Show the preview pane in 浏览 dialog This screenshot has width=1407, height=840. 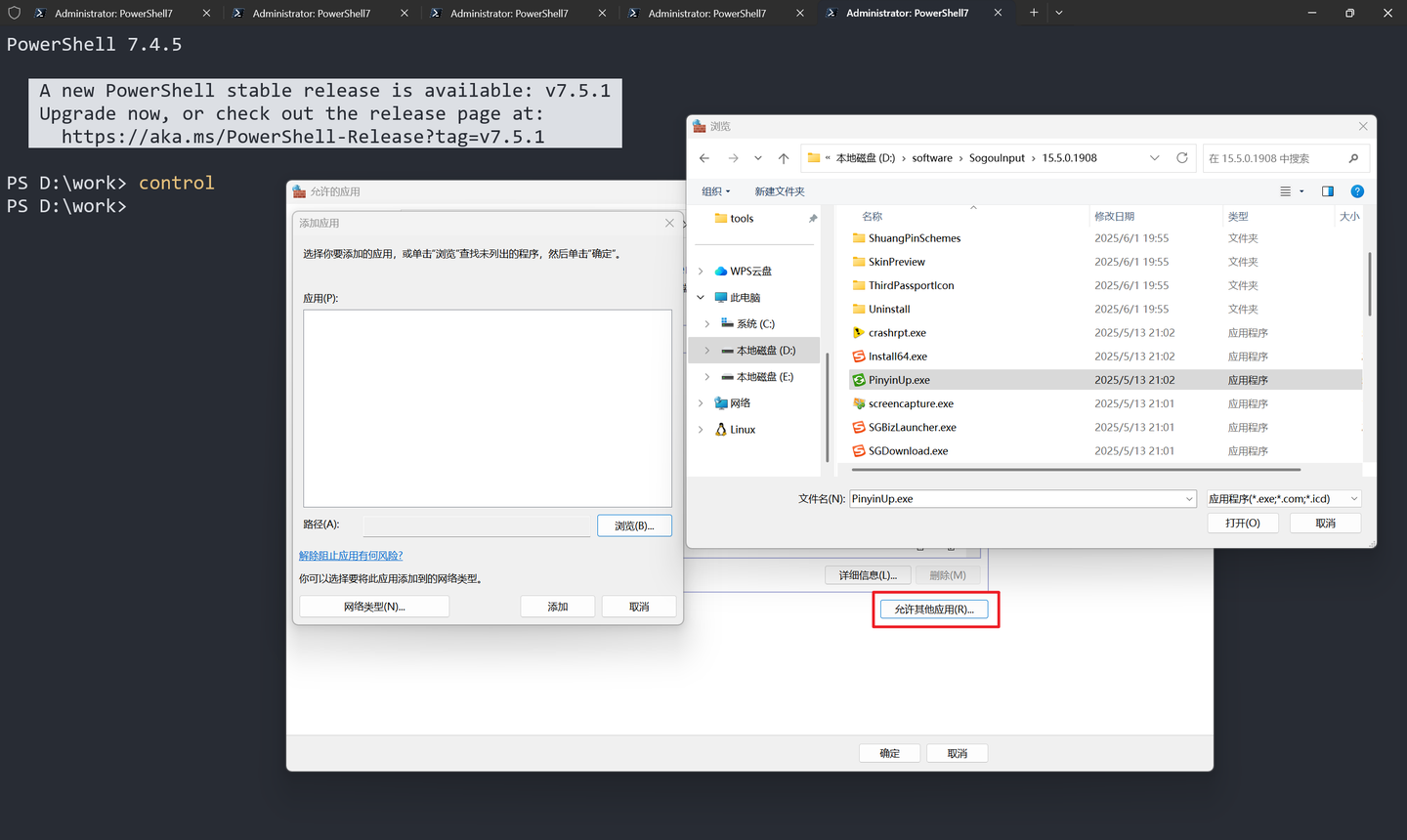point(1328,191)
